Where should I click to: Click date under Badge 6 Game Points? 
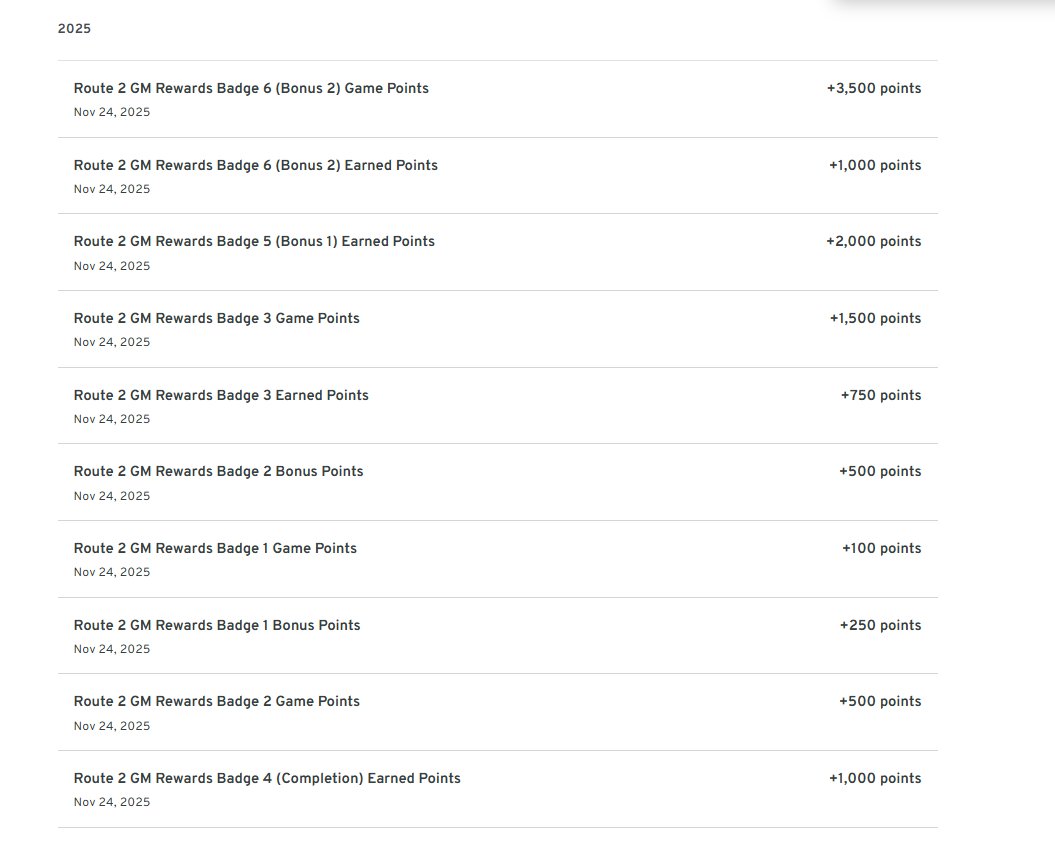112,112
